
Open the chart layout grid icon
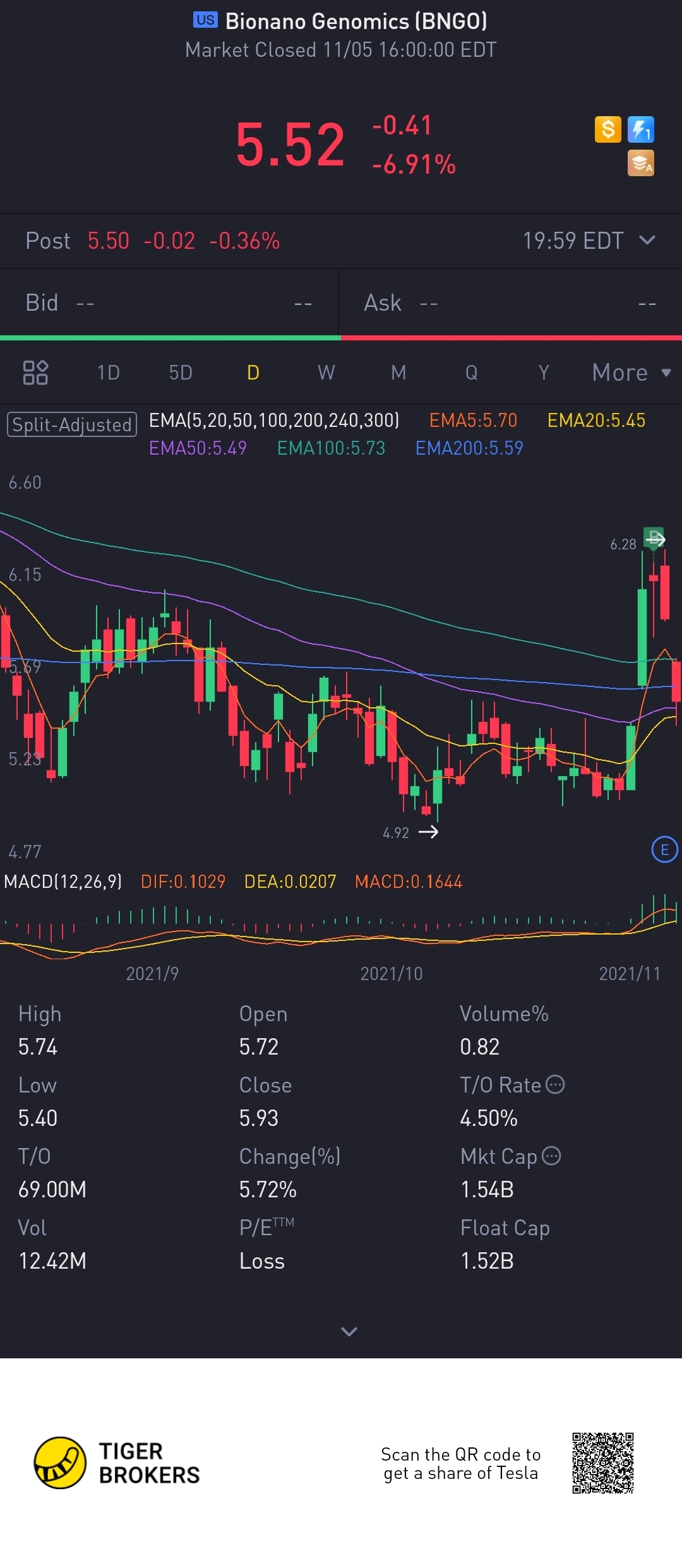pos(35,373)
